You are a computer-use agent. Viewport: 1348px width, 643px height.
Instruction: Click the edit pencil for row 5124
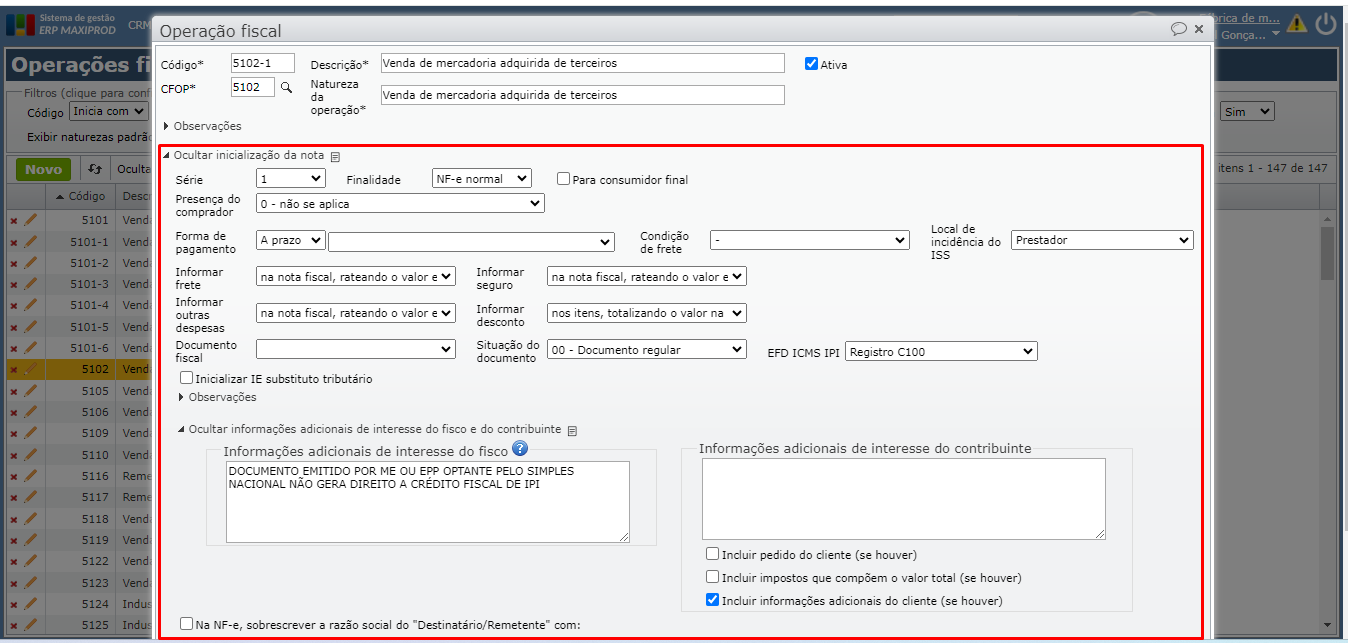(x=30, y=604)
